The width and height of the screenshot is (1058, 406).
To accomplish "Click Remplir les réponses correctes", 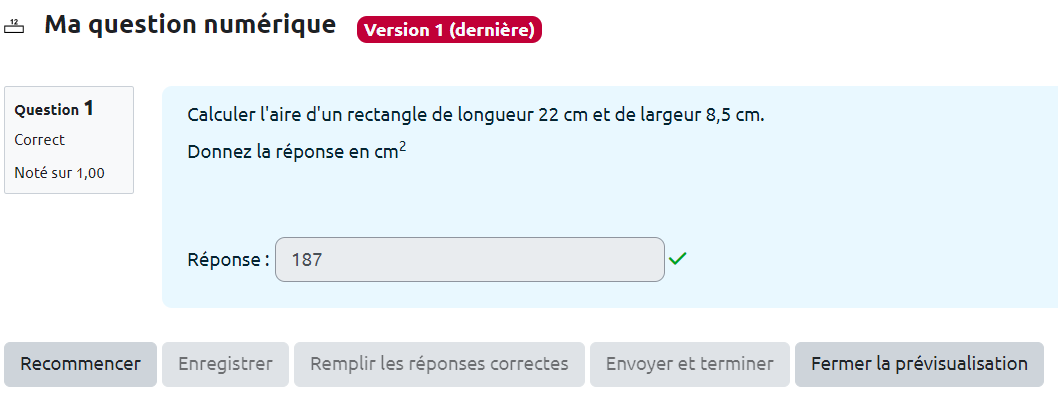I will (439, 364).
